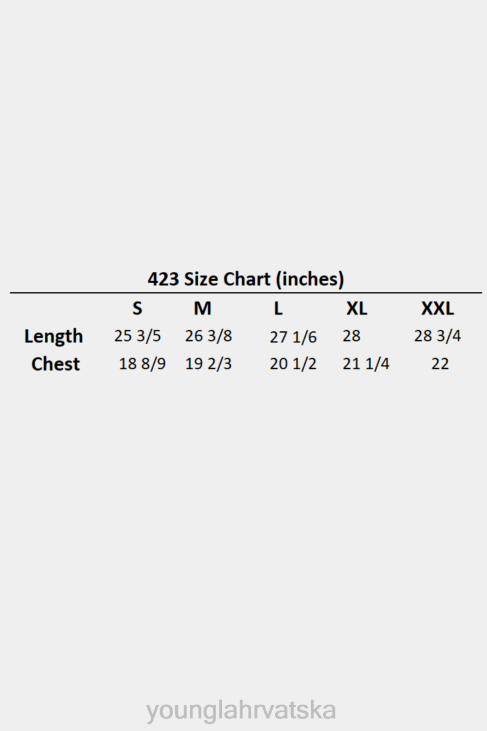Screen dimensions: 487x731
Task: Click the Chest value 22 under XXL
Action: click(440, 364)
